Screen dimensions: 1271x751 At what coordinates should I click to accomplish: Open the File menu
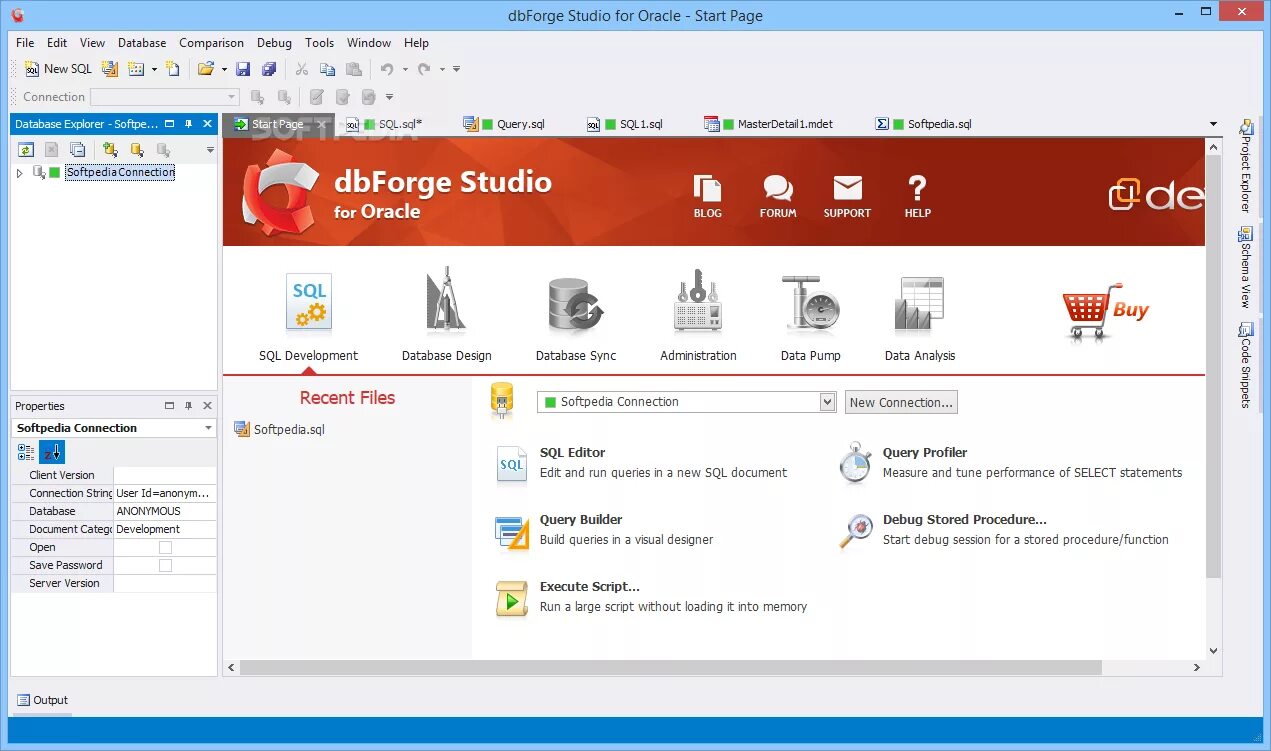coord(25,43)
